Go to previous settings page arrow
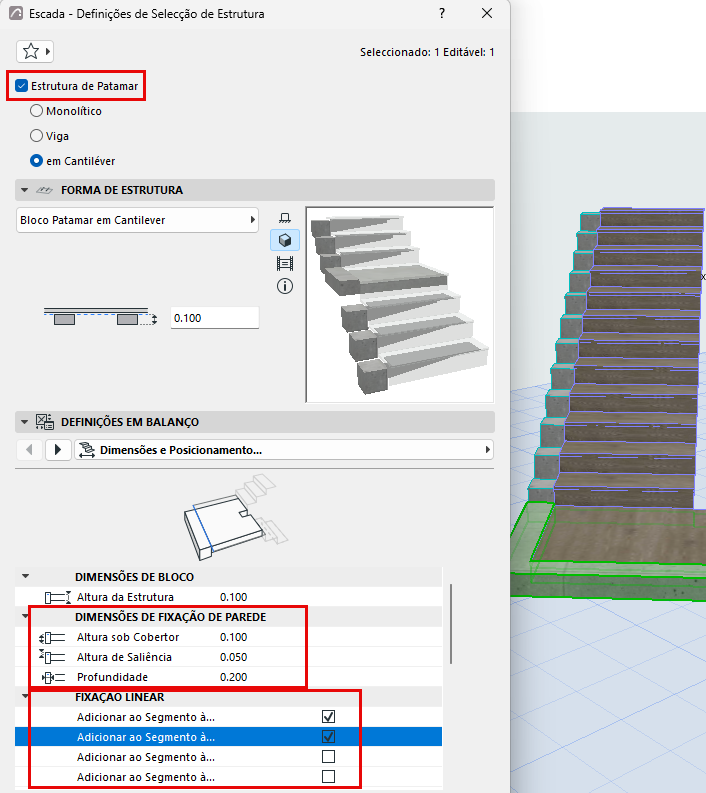 pos(29,450)
